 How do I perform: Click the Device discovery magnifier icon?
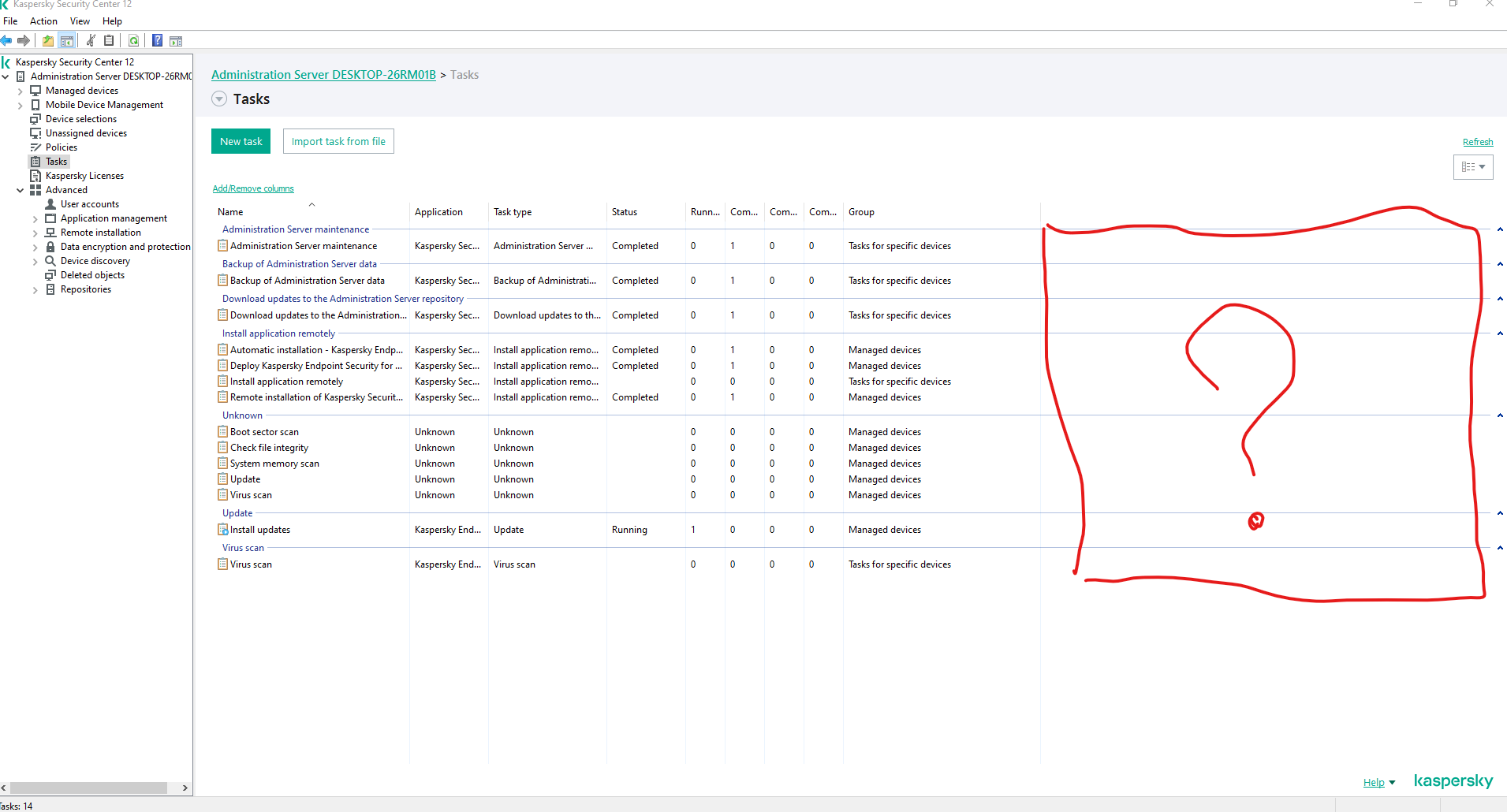[50, 261]
